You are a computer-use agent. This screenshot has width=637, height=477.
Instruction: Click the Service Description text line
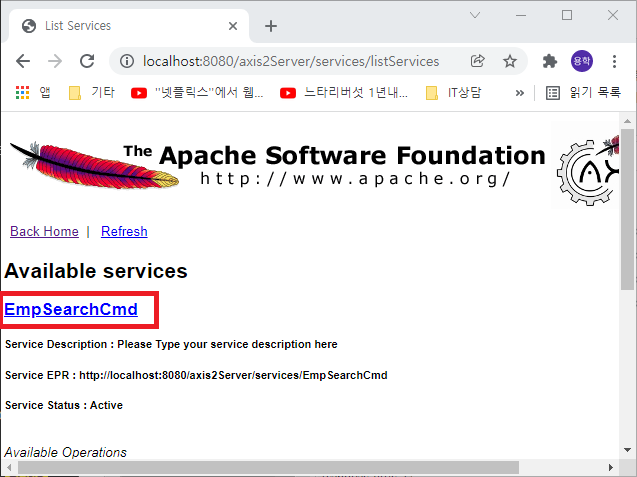(x=171, y=344)
